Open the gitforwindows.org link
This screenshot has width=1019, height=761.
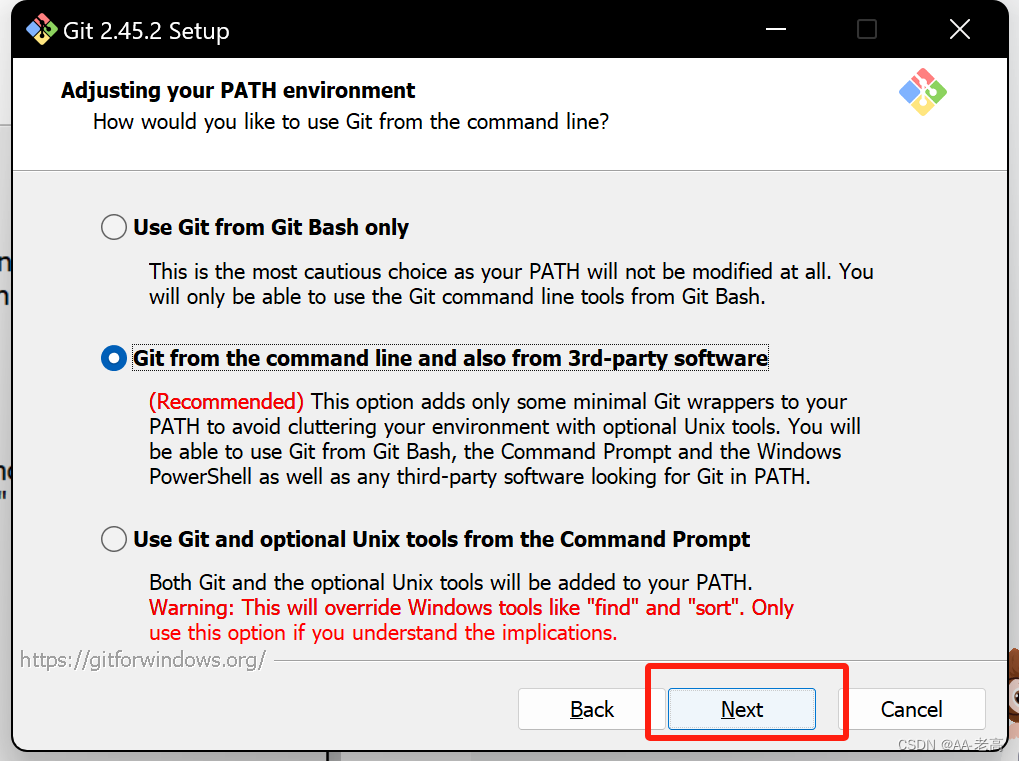click(x=143, y=660)
